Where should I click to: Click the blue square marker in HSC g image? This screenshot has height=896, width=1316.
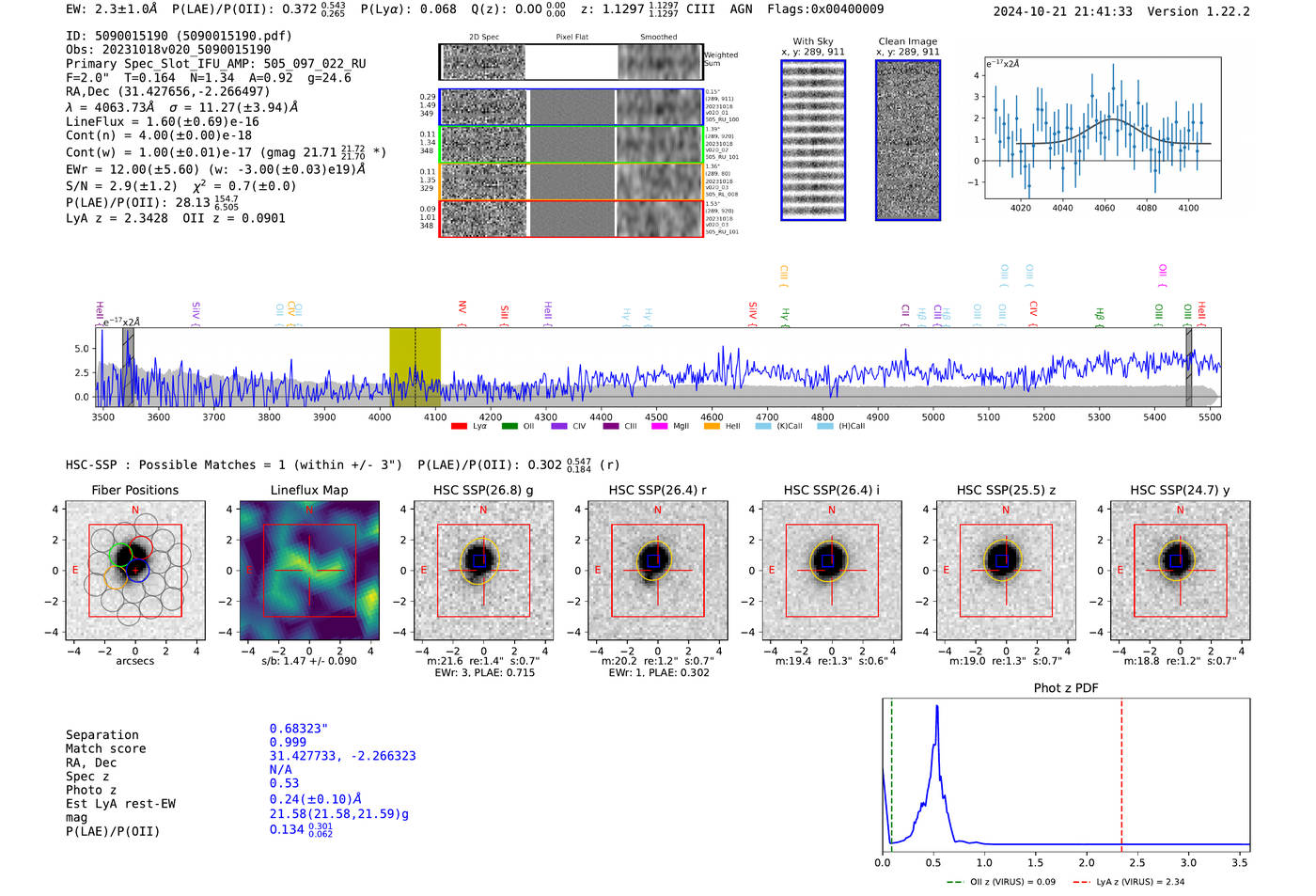pos(479,560)
